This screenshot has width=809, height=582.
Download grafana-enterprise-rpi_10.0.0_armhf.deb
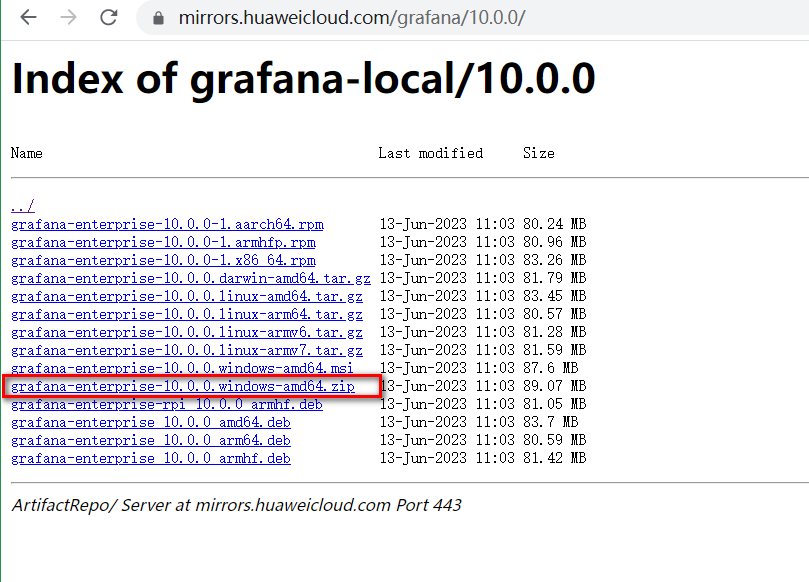pyautogui.click(x=167, y=405)
